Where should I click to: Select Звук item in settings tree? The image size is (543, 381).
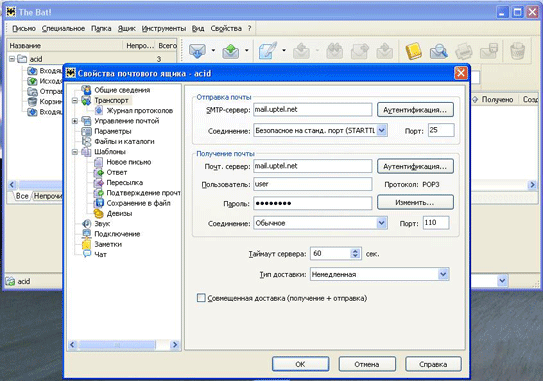(102, 224)
